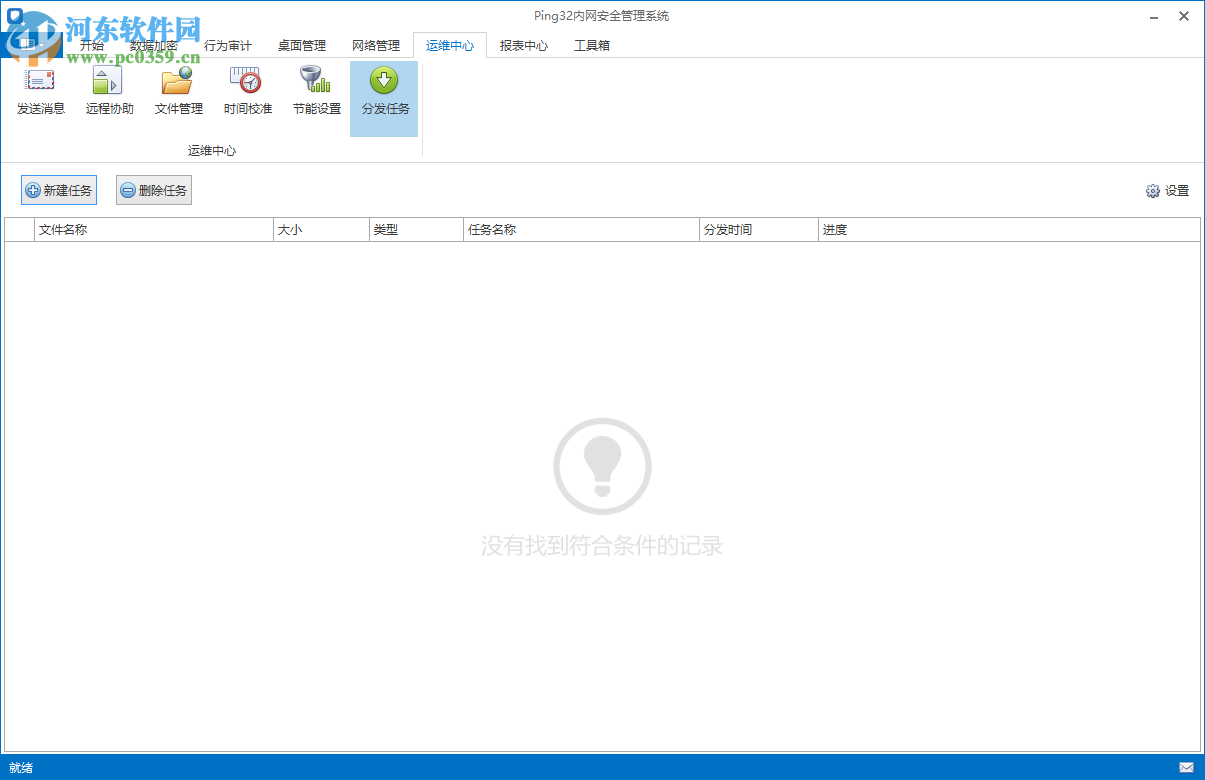Open 节能设置 power saving settings
Image resolution: width=1205 pixels, height=780 pixels.
[x=314, y=90]
